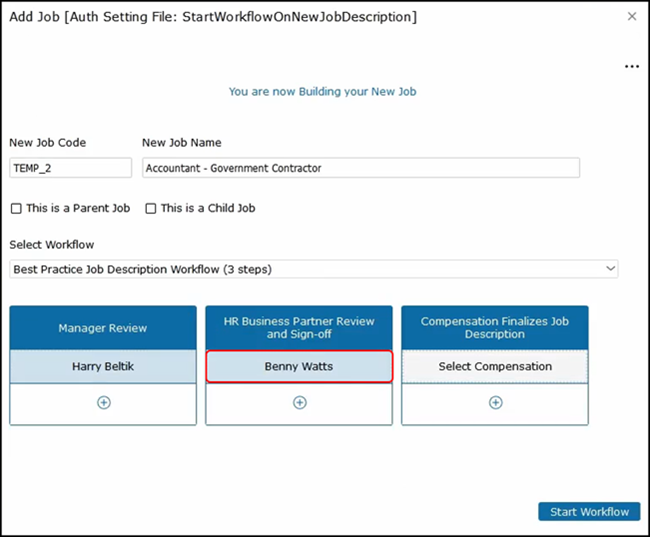Focus the New Job Name text field
This screenshot has height=537, width=650.
click(360, 169)
